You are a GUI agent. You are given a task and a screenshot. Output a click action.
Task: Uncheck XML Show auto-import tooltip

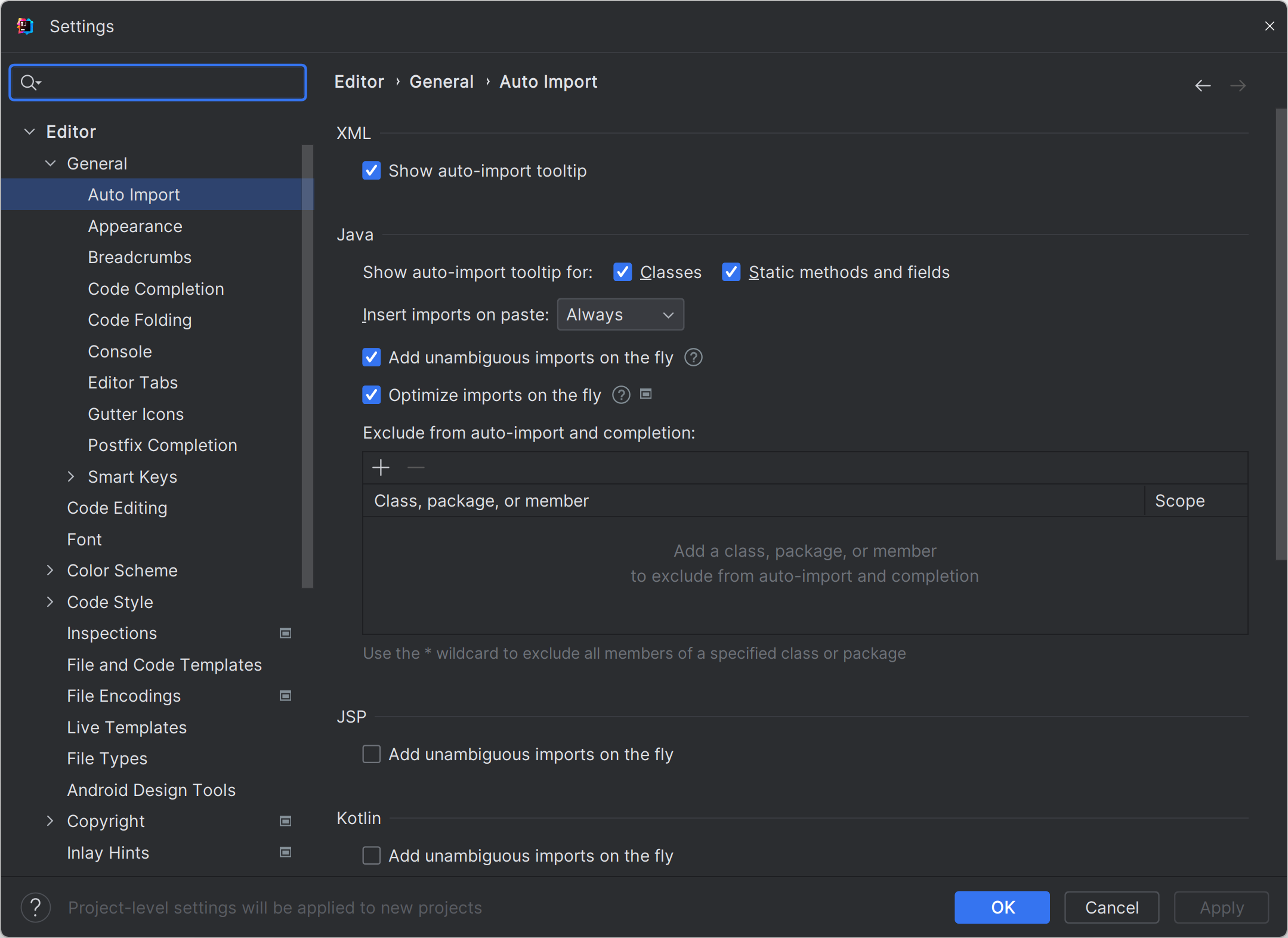372,171
